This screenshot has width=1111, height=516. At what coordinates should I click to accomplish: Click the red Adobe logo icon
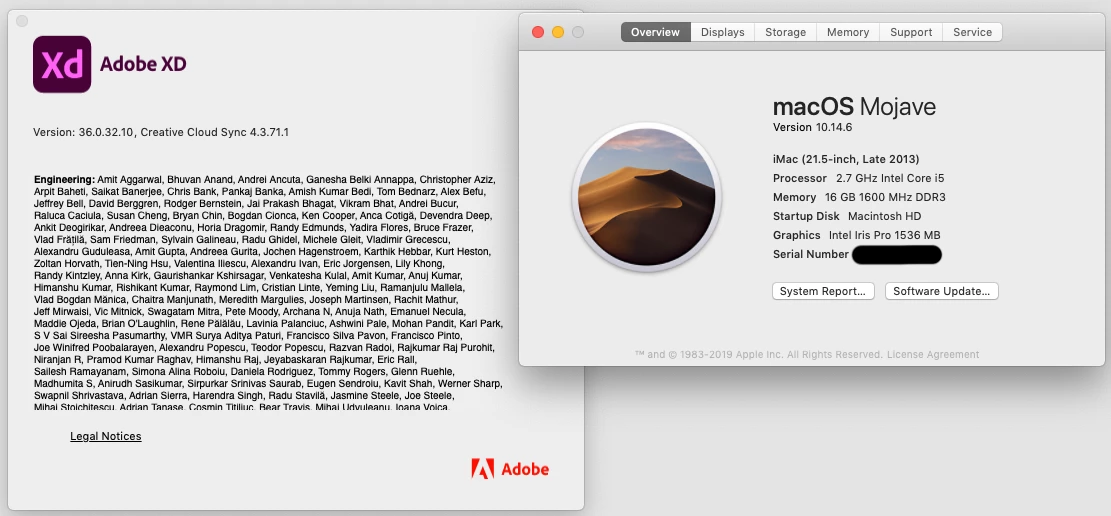483,469
